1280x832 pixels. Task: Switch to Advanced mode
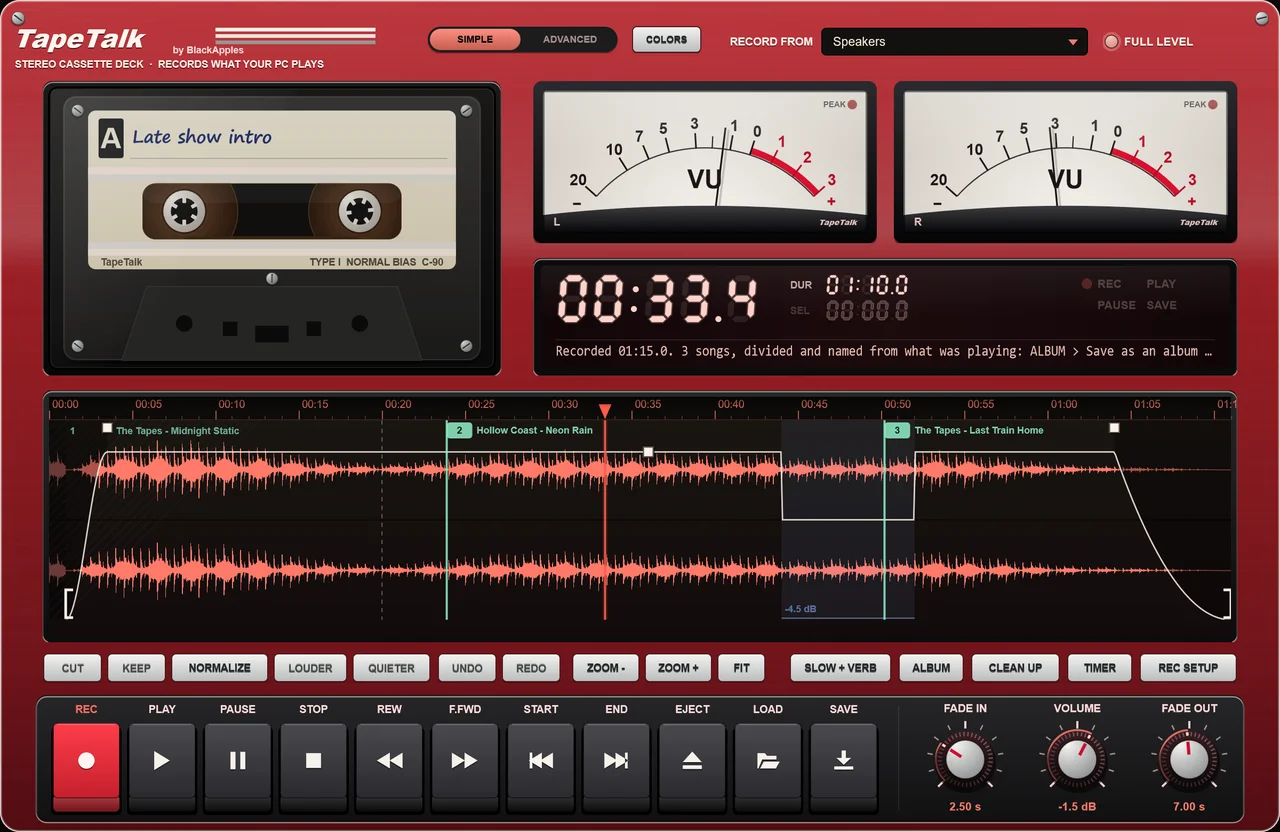pyautogui.click(x=570, y=40)
